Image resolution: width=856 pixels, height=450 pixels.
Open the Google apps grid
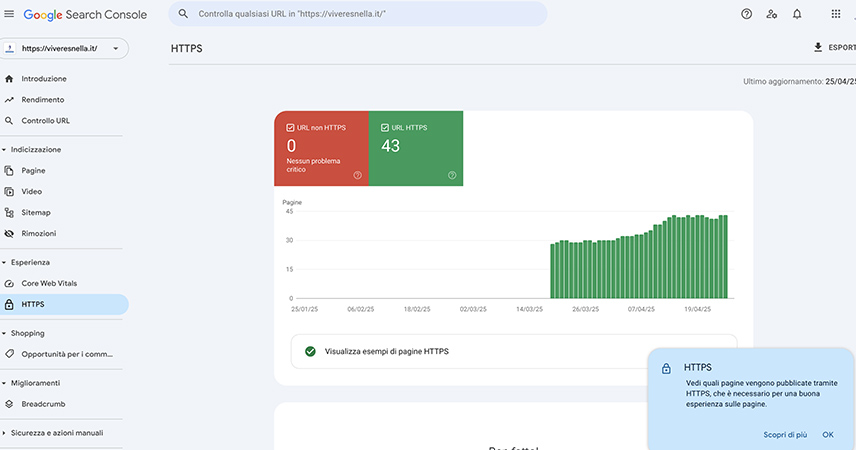[x=836, y=14]
